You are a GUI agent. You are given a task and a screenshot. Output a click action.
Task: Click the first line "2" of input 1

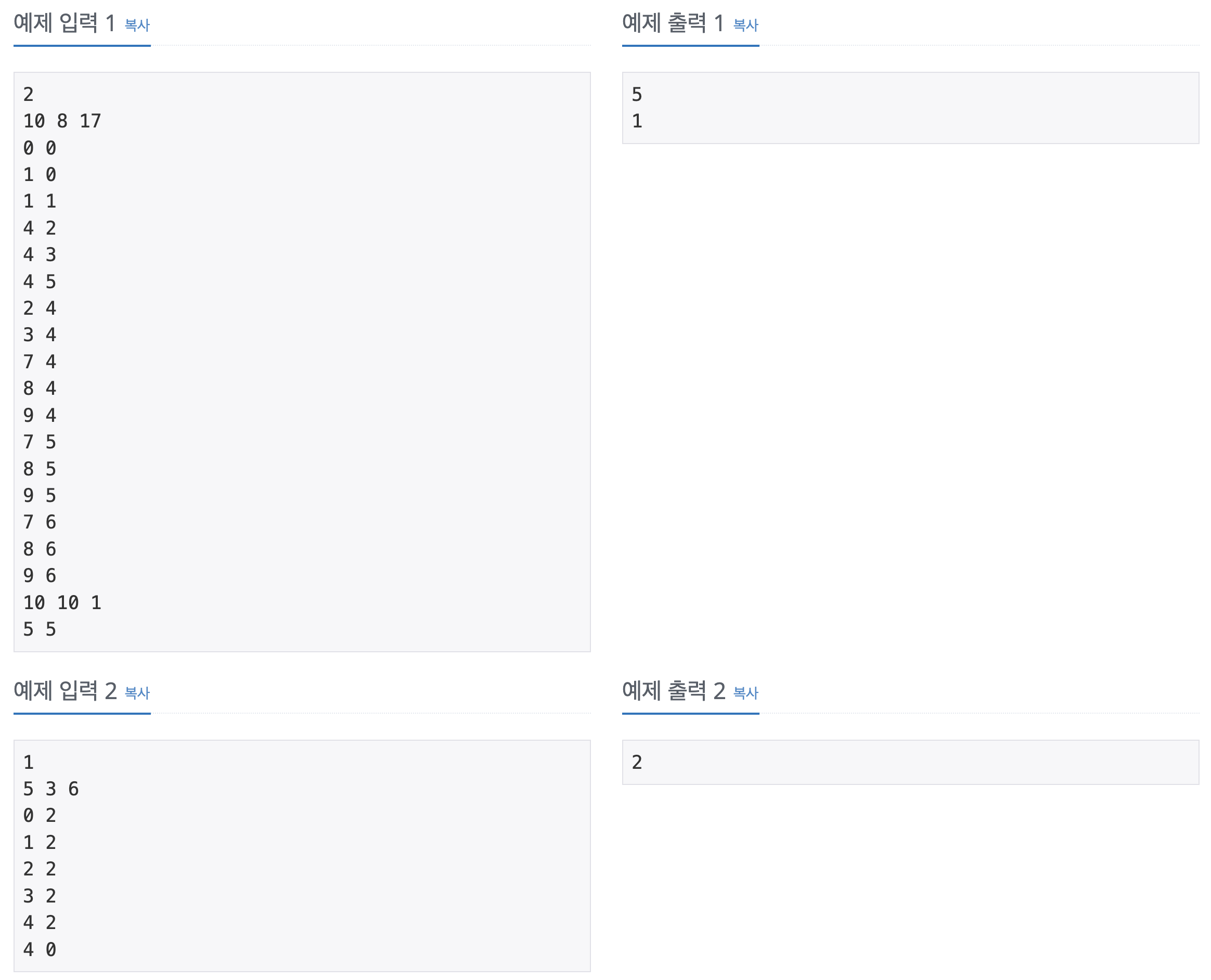[x=28, y=94]
